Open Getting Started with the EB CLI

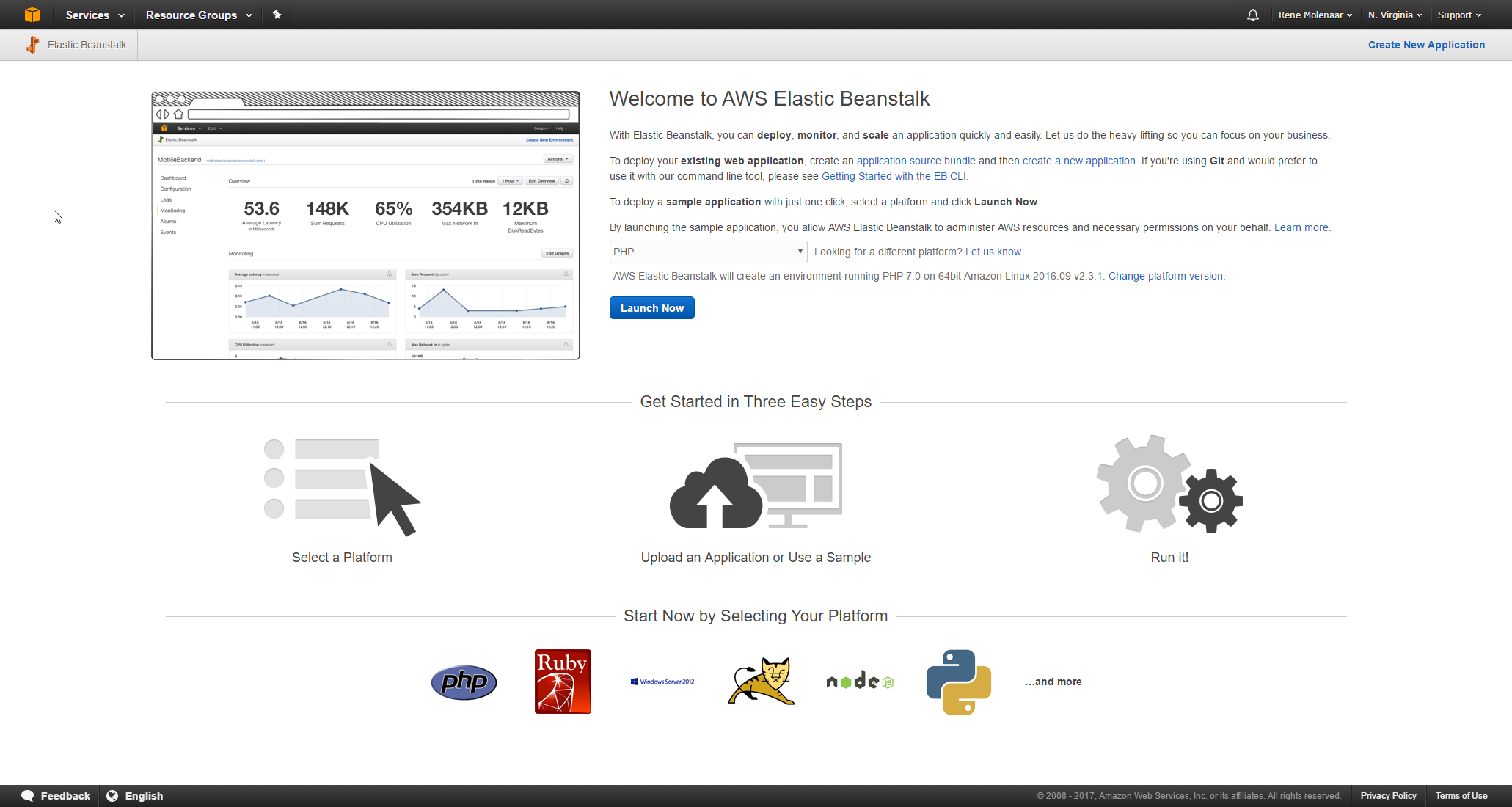(x=894, y=176)
